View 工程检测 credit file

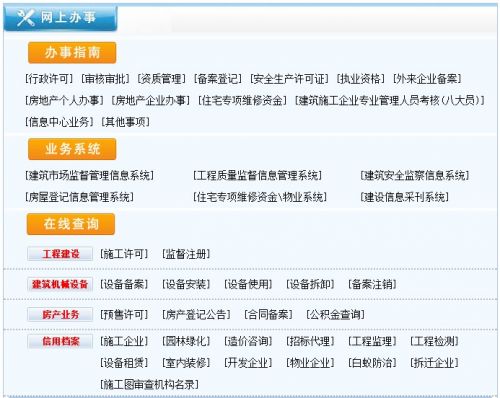coord(434,341)
